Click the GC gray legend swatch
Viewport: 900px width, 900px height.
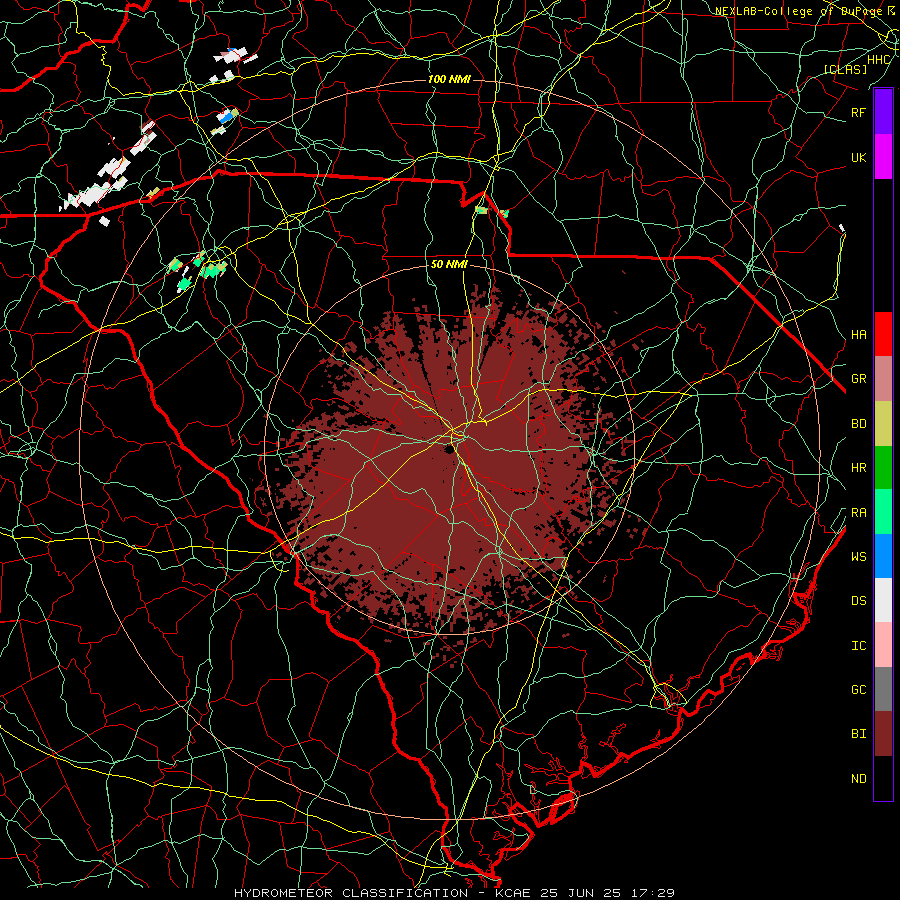(883, 689)
